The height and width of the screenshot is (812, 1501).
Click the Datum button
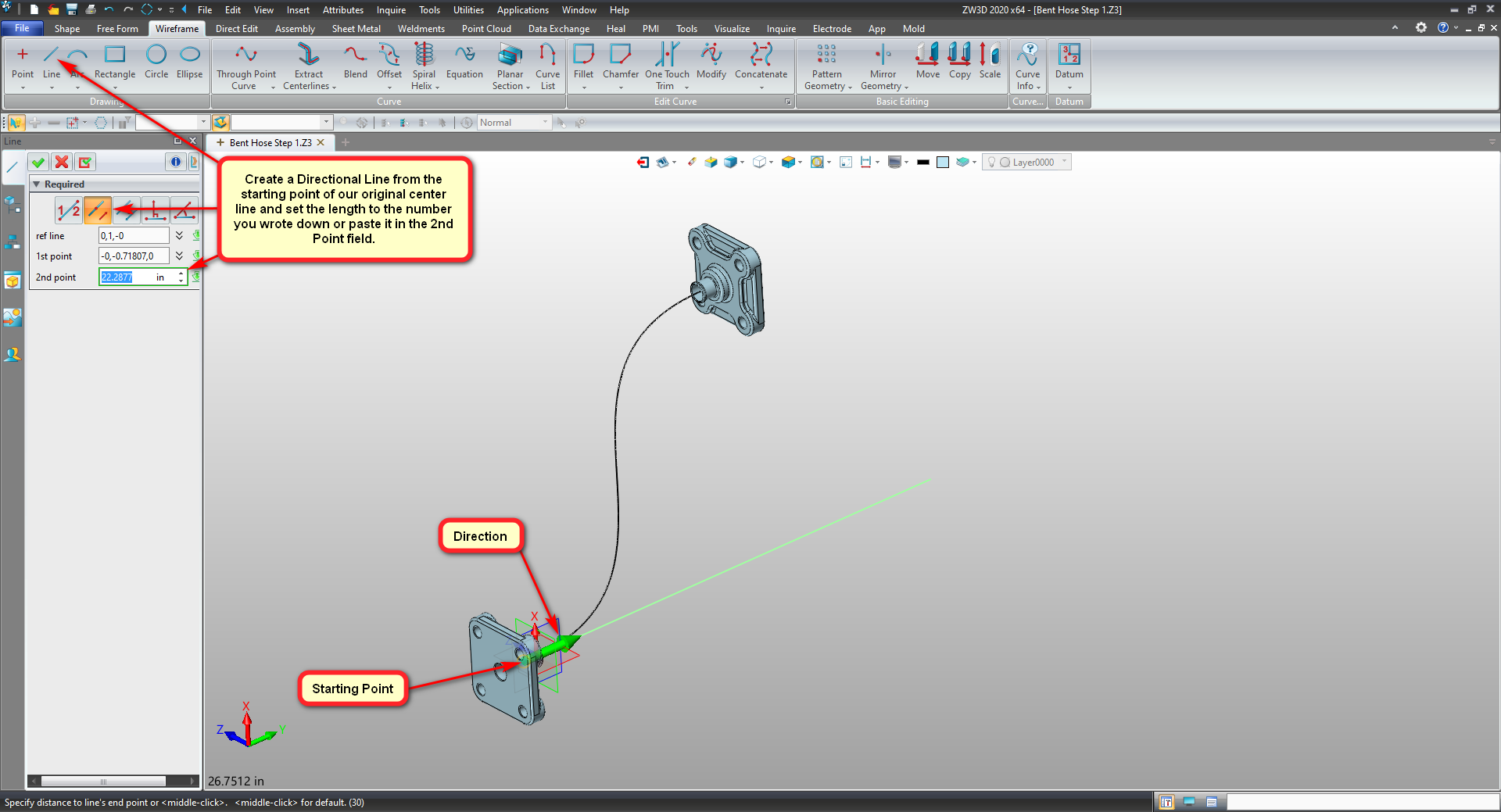point(1069,62)
